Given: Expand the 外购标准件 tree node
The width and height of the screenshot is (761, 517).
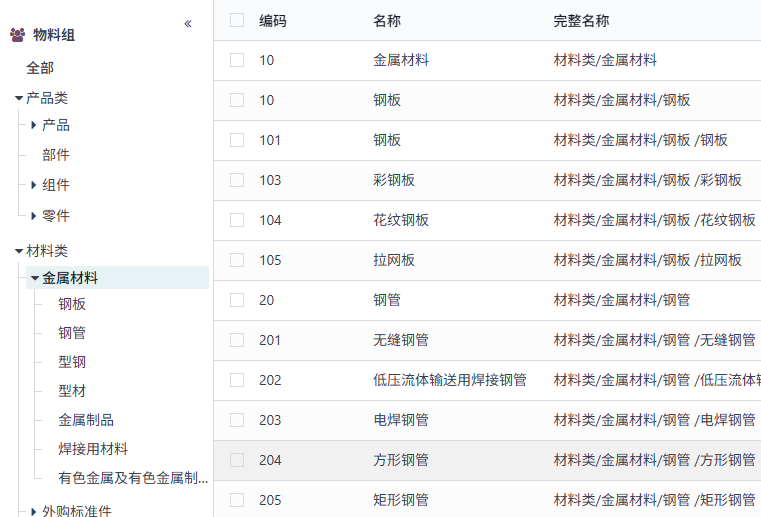Looking at the screenshot, I should (34, 511).
